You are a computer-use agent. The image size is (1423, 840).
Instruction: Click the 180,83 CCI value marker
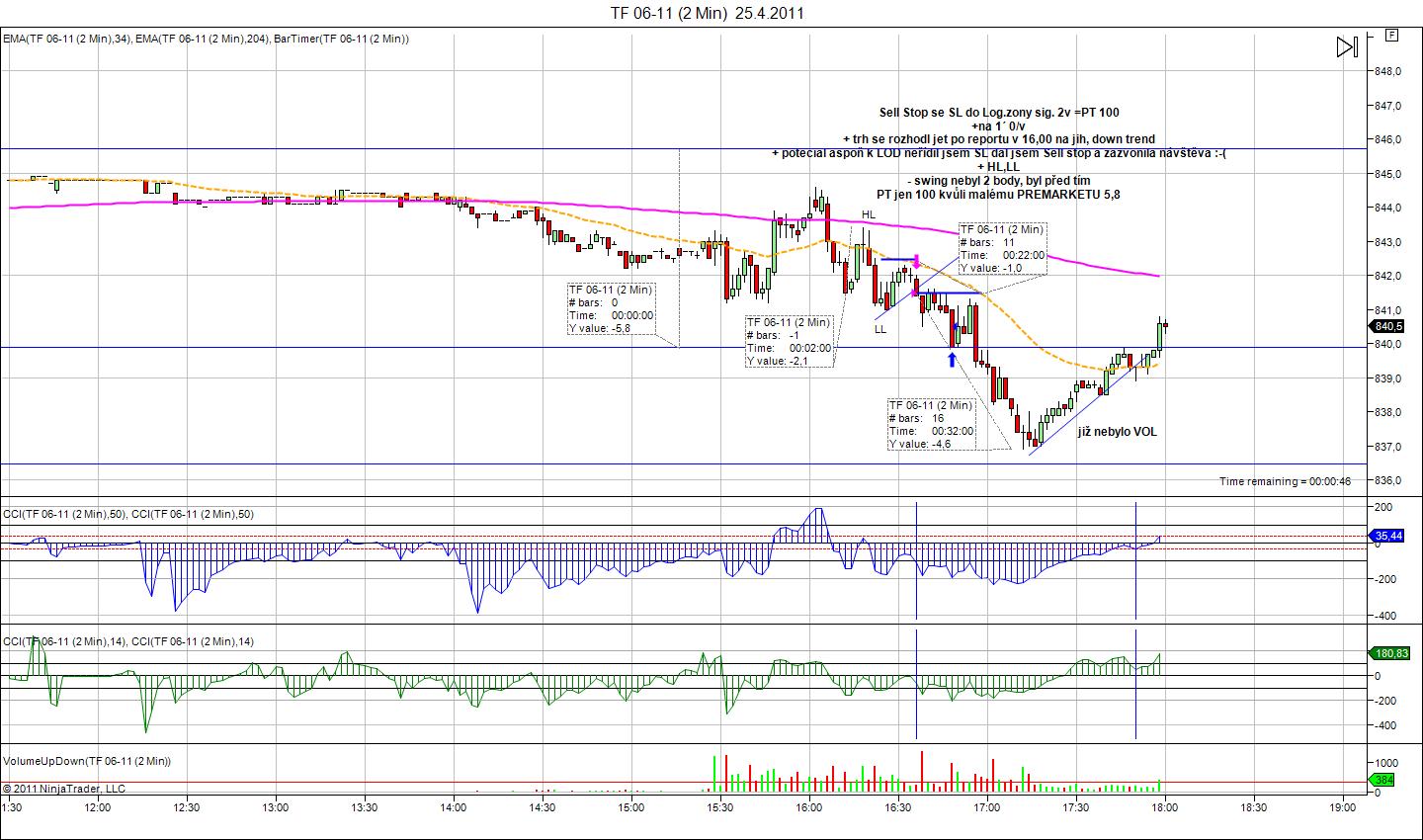coord(1387,653)
